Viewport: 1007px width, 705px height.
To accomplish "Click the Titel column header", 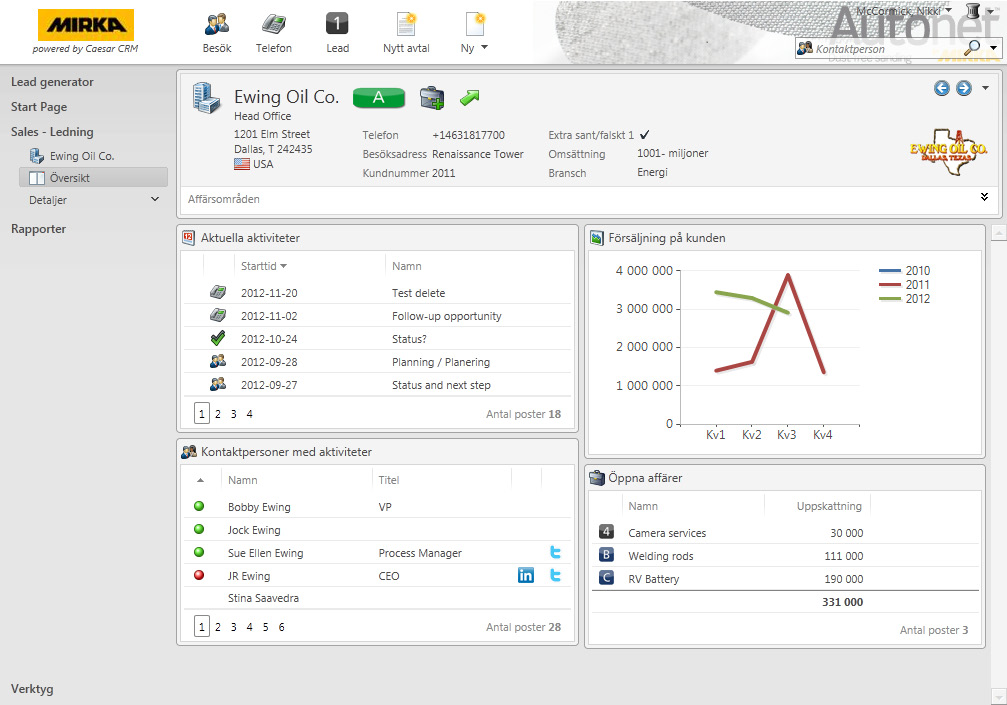I will click(x=389, y=480).
